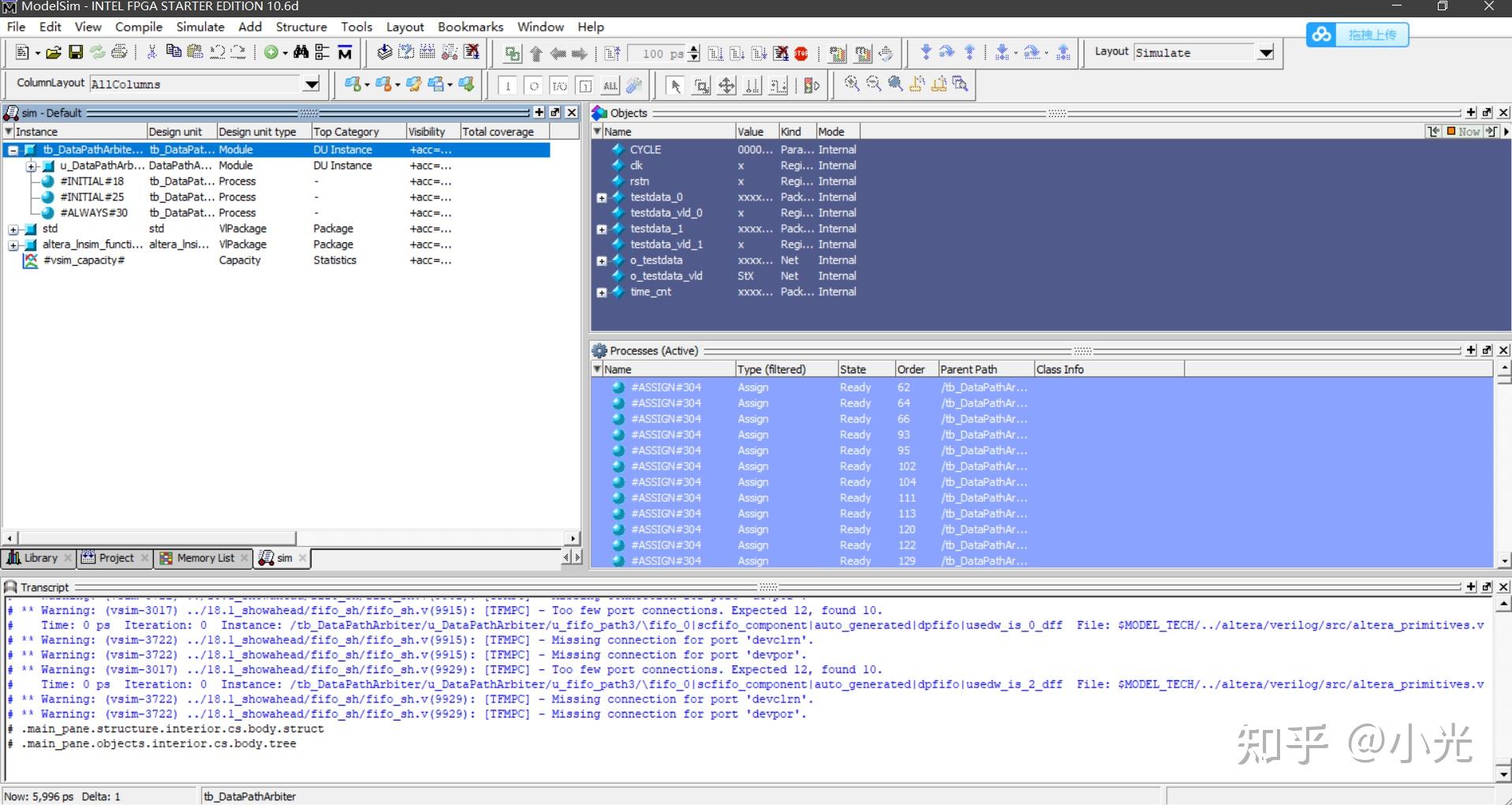Expand testdata_0 in Objects pane
Screen dimensions: 1512x805
point(602,198)
